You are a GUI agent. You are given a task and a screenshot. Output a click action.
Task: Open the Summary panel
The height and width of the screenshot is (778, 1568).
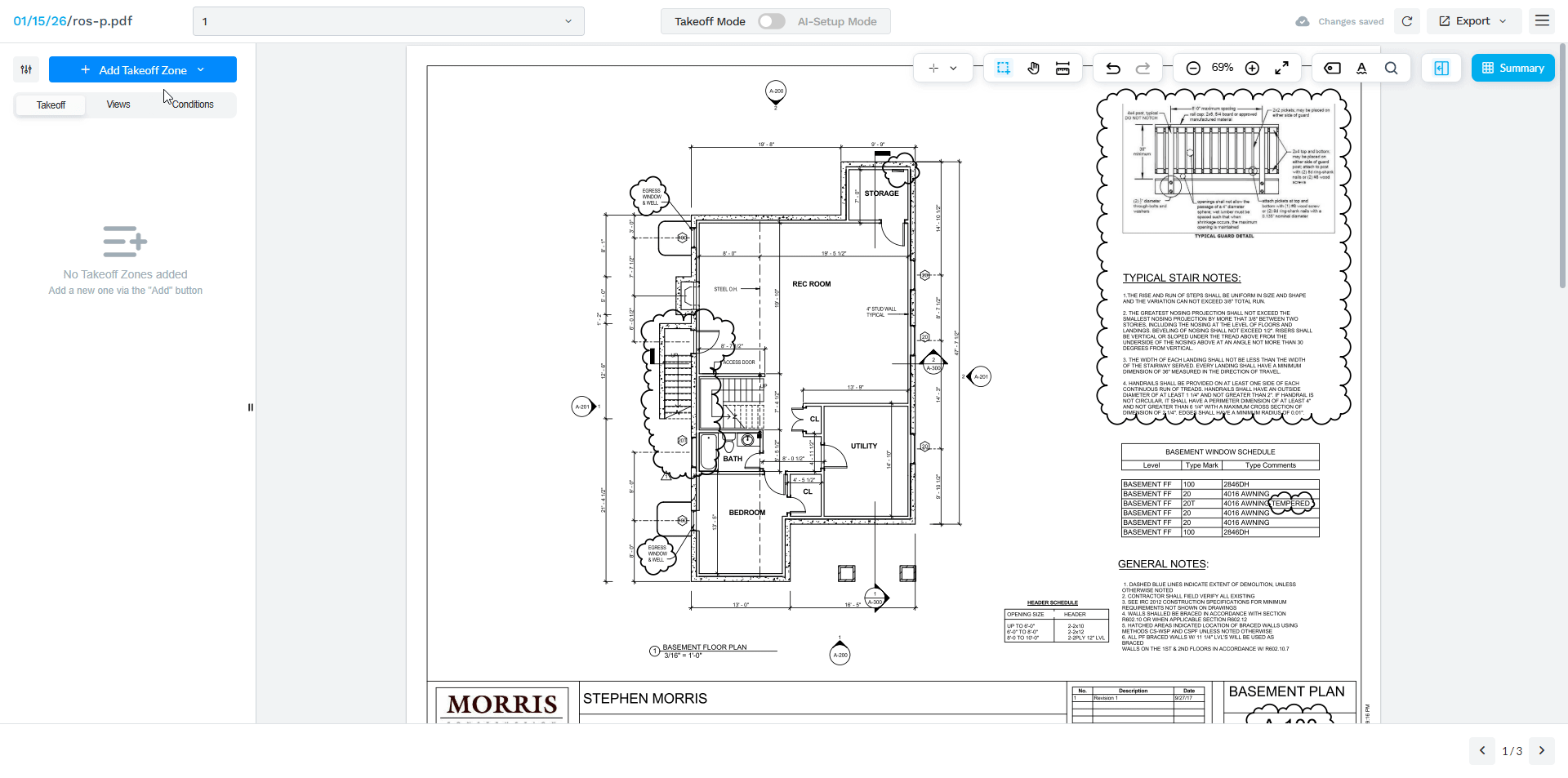1512,69
